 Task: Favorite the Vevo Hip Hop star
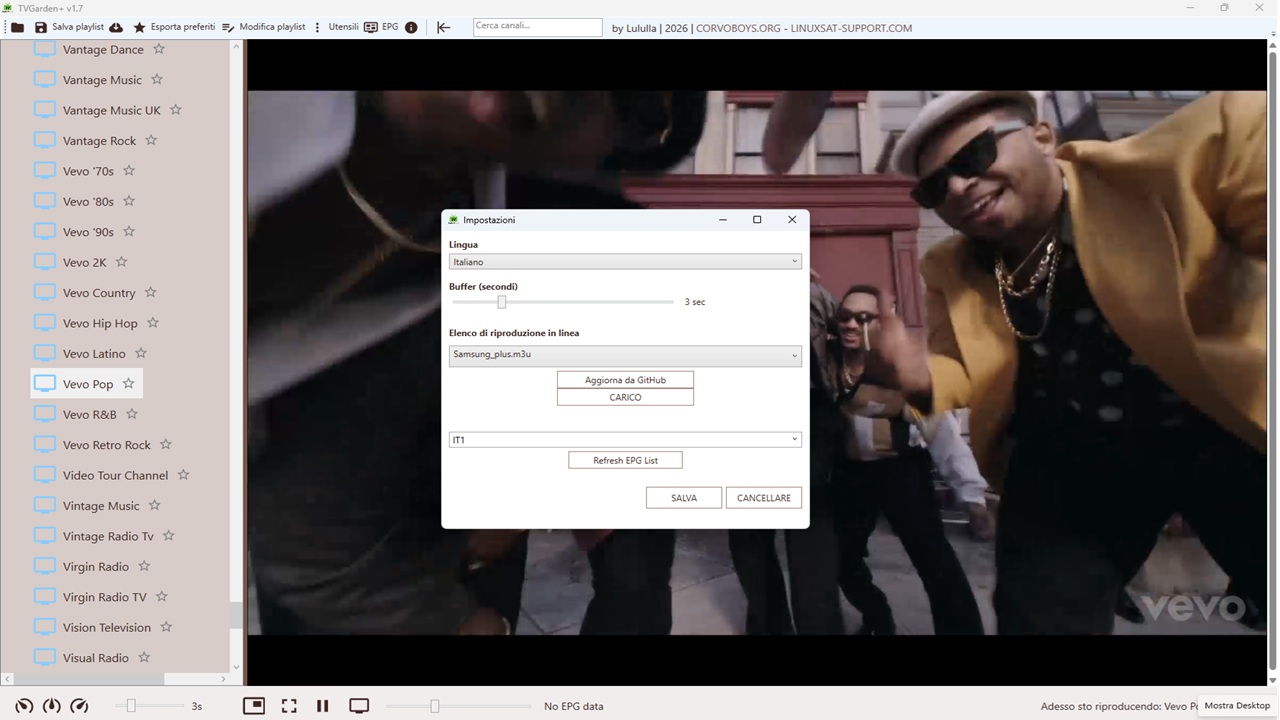153,323
